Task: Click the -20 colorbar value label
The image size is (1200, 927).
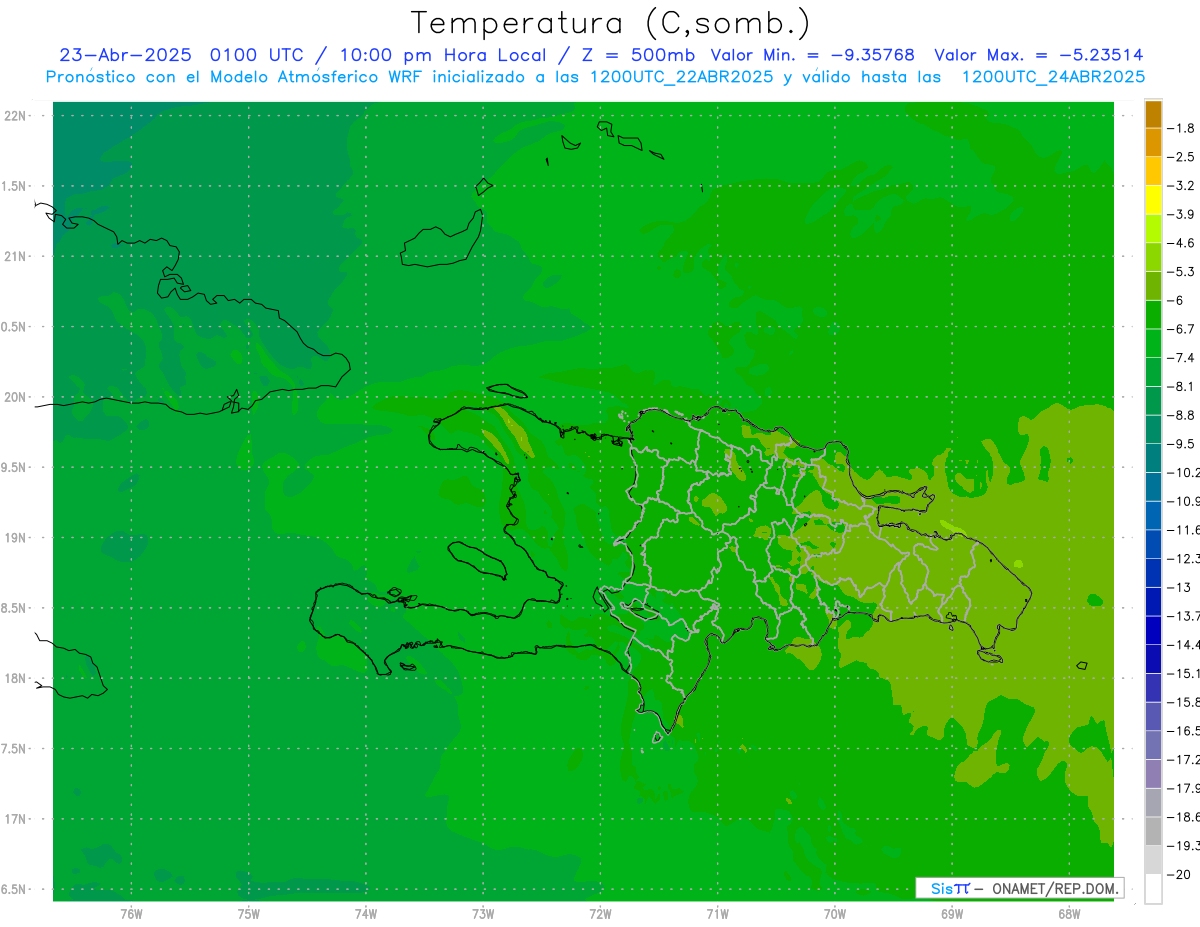Action: click(1180, 875)
